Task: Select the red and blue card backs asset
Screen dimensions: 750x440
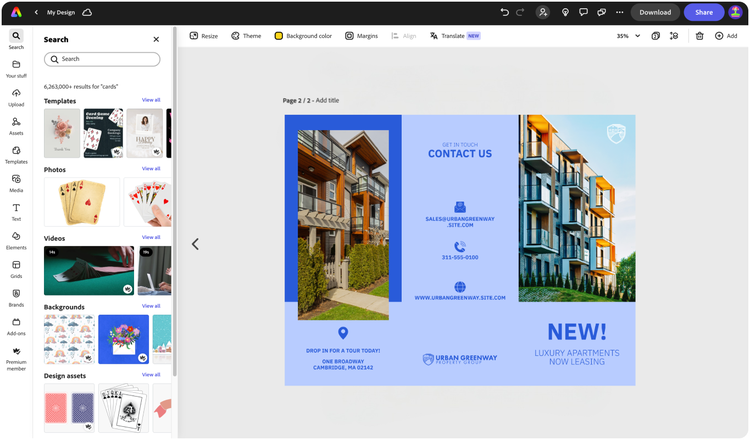Action: point(69,408)
